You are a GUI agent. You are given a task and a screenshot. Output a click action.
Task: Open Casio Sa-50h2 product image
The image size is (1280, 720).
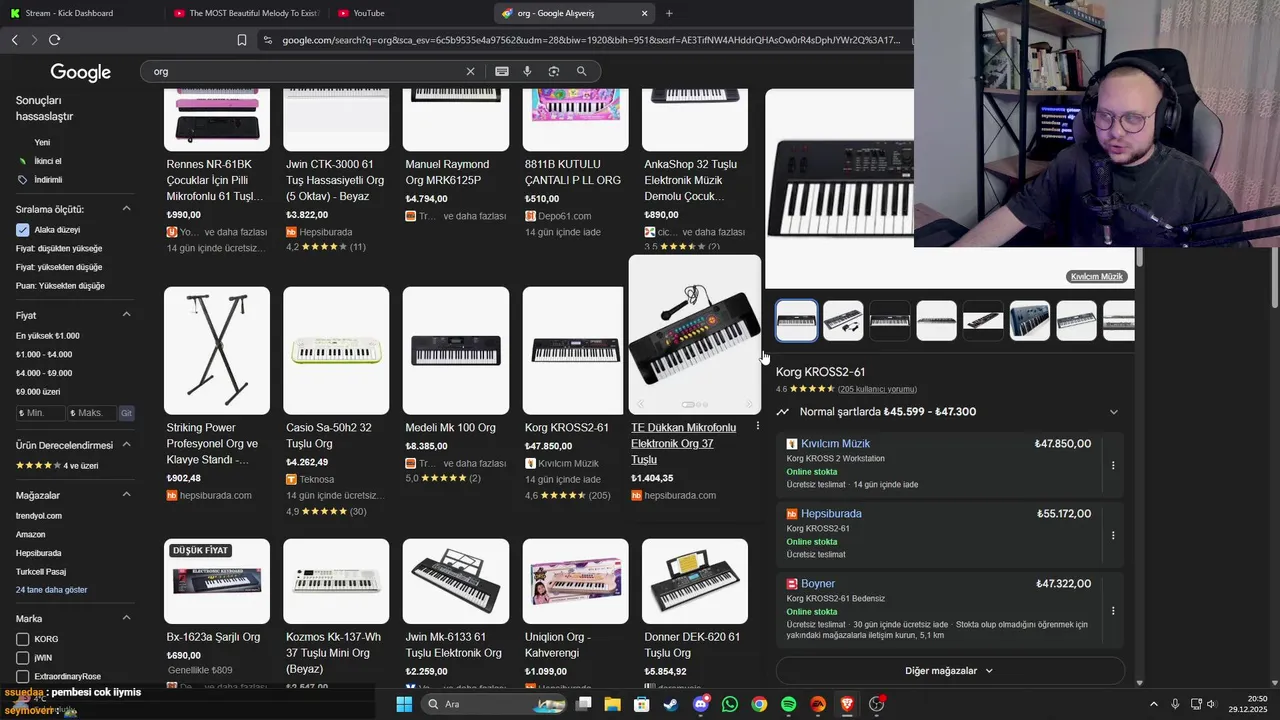[336, 350]
